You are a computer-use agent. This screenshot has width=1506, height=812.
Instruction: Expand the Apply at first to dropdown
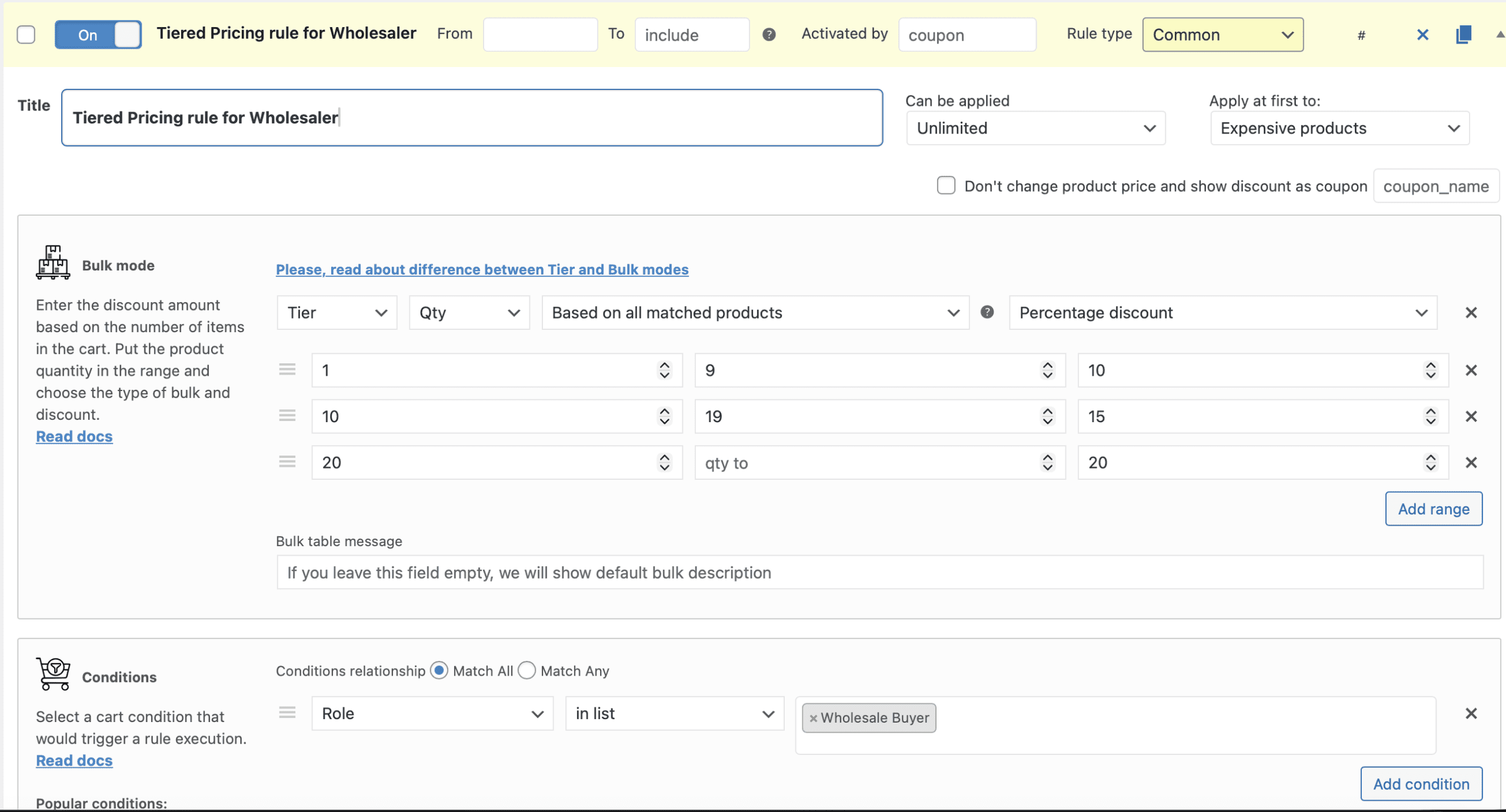pyautogui.click(x=1339, y=128)
